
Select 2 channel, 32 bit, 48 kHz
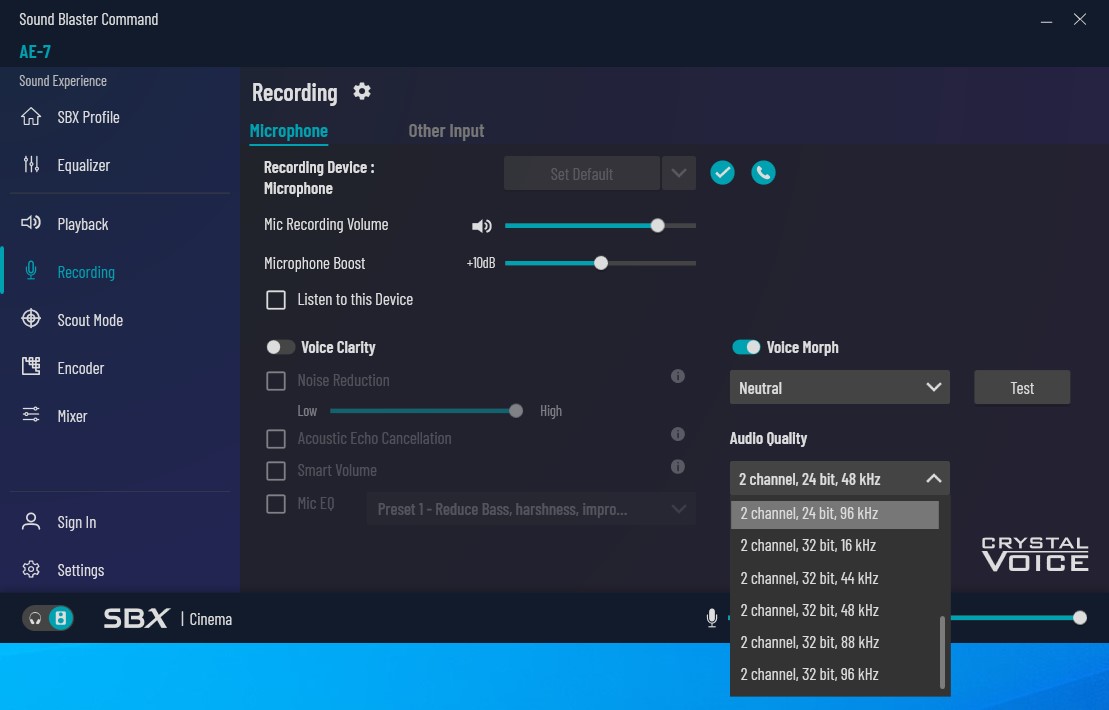(835, 610)
